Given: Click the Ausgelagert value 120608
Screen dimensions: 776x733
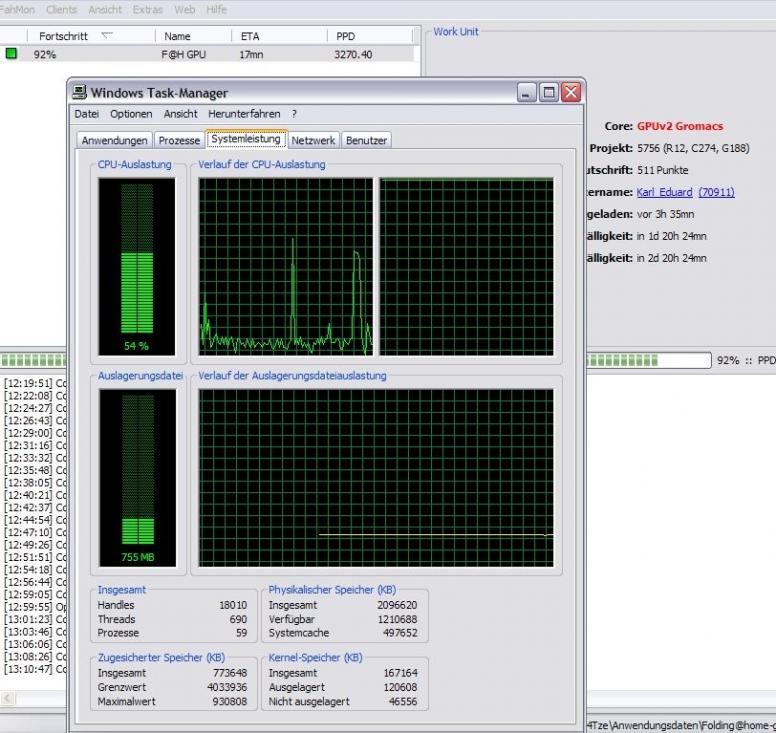Looking at the screenshot, I should tap(400, 687).
